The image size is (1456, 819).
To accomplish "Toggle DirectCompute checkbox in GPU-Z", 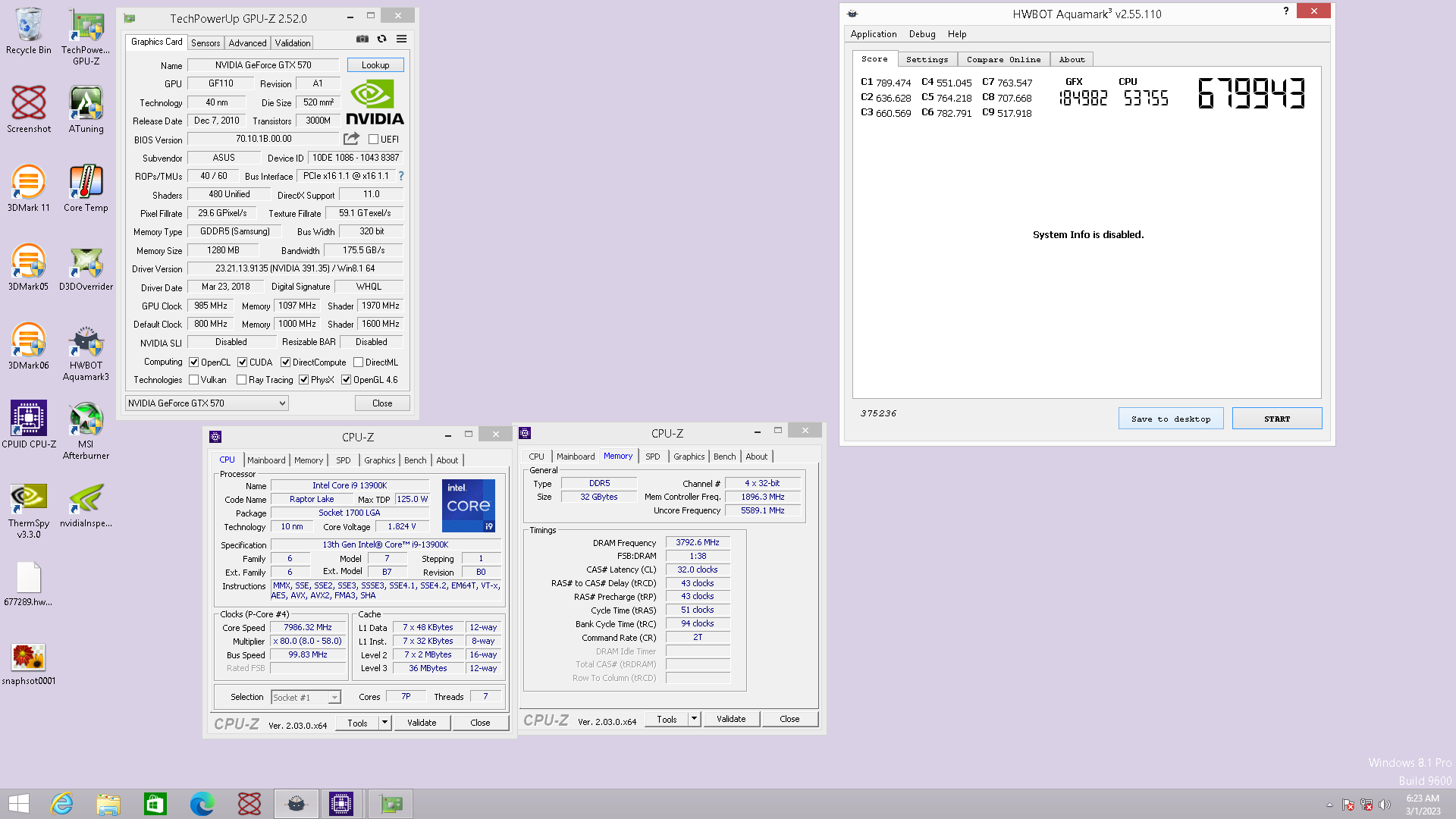I will (x=285, y=362).
